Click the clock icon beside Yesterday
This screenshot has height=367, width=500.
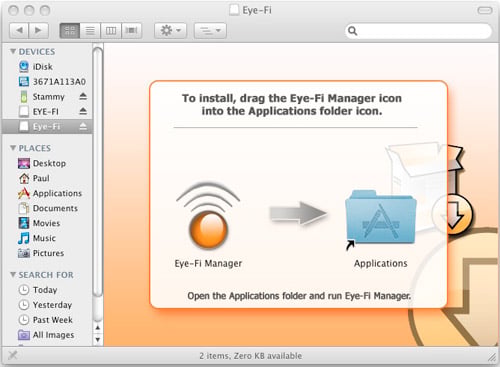point(24,305)
